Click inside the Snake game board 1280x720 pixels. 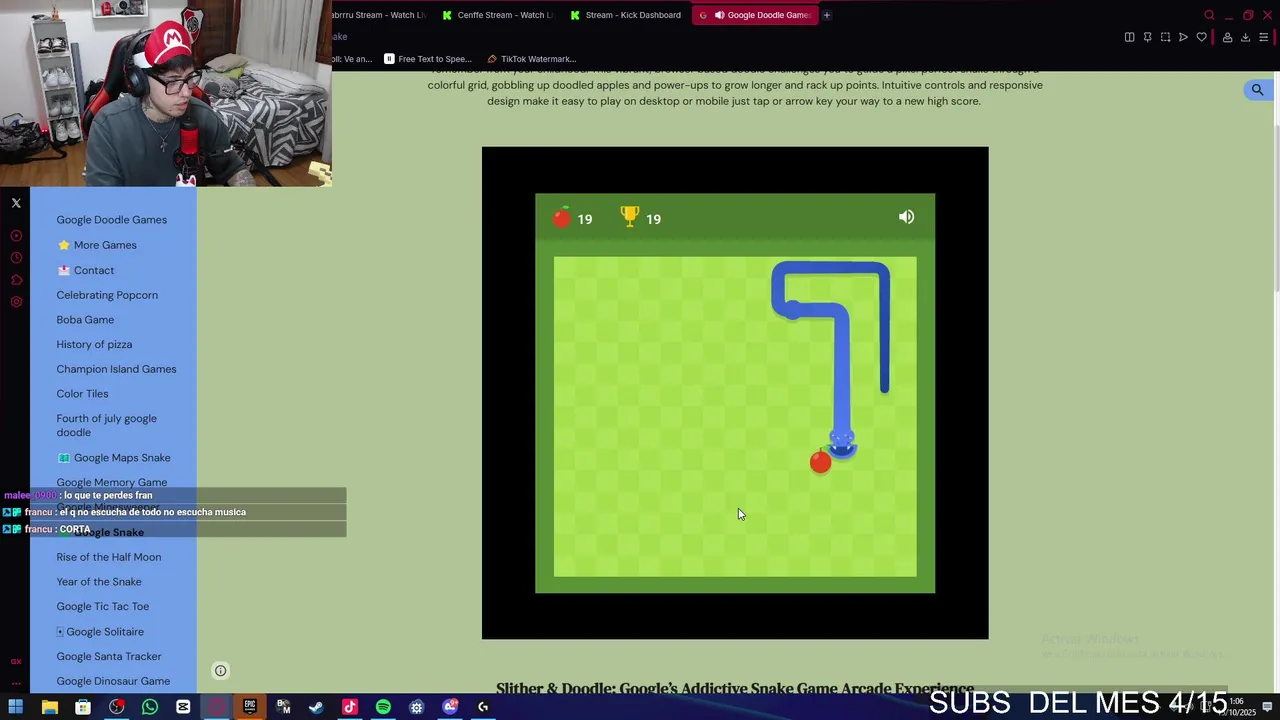point(735,417)
